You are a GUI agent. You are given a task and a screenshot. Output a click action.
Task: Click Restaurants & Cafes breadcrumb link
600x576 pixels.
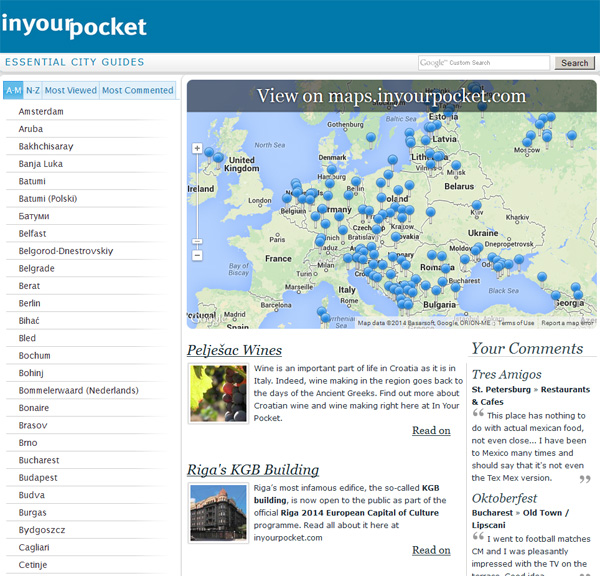(531, 396)
